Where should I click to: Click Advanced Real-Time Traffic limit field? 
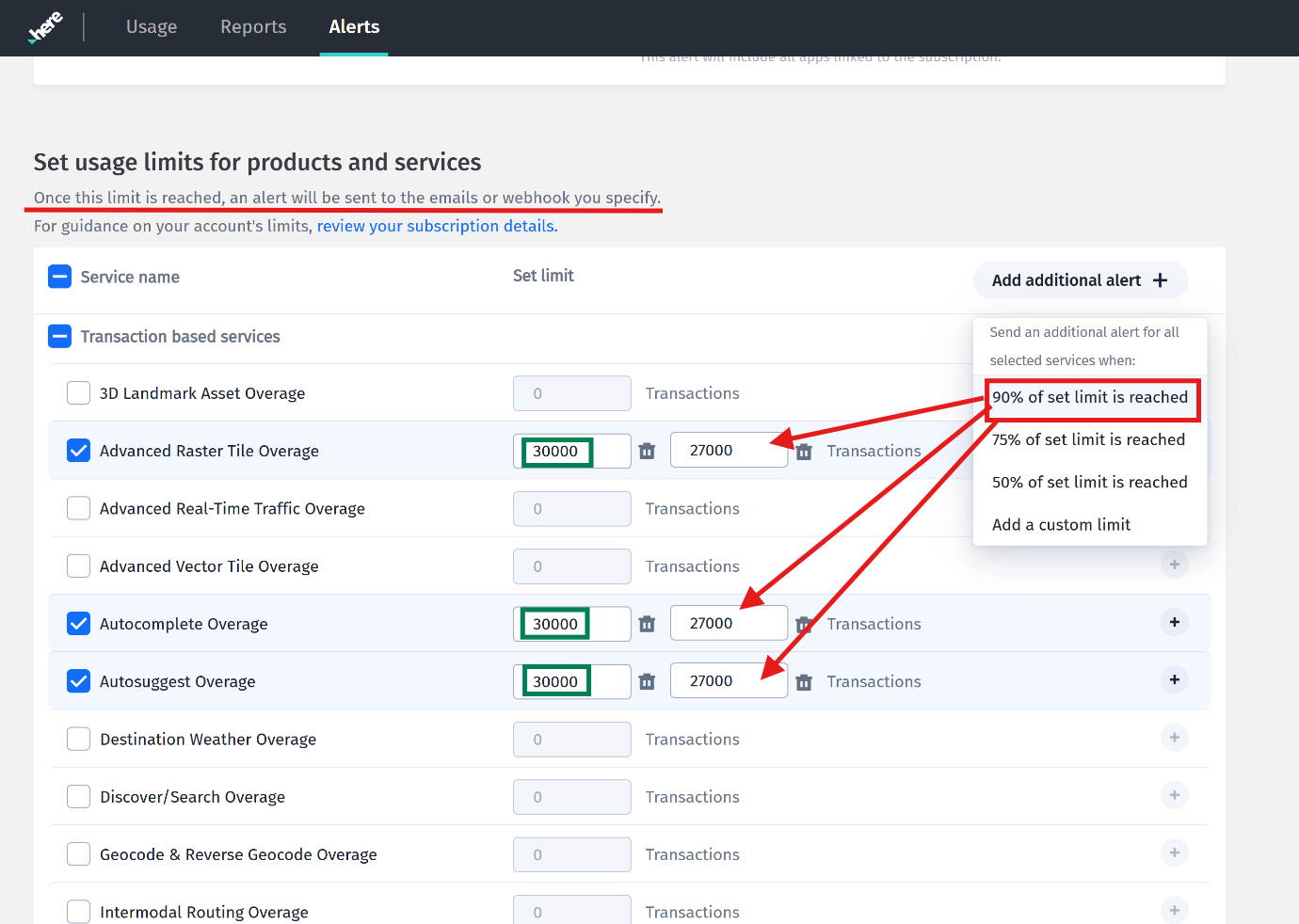tap(571, 508)
